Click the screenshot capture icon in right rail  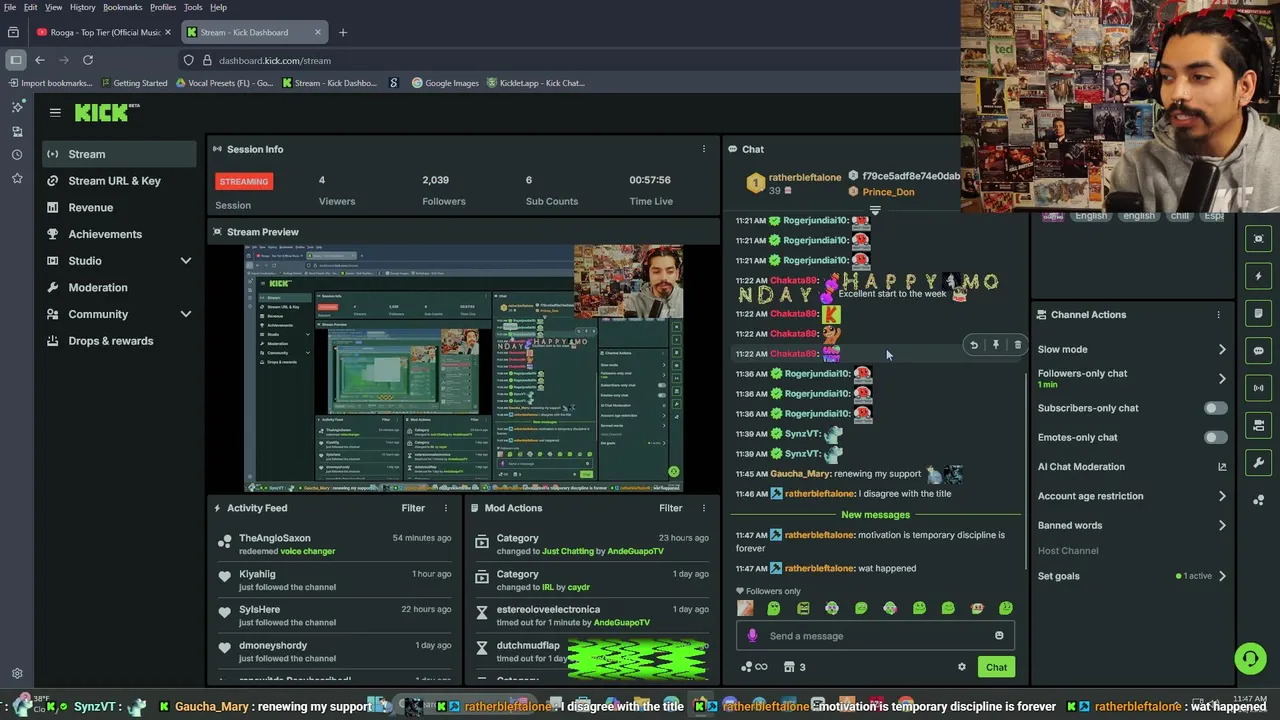click(x=1258, y=239)
